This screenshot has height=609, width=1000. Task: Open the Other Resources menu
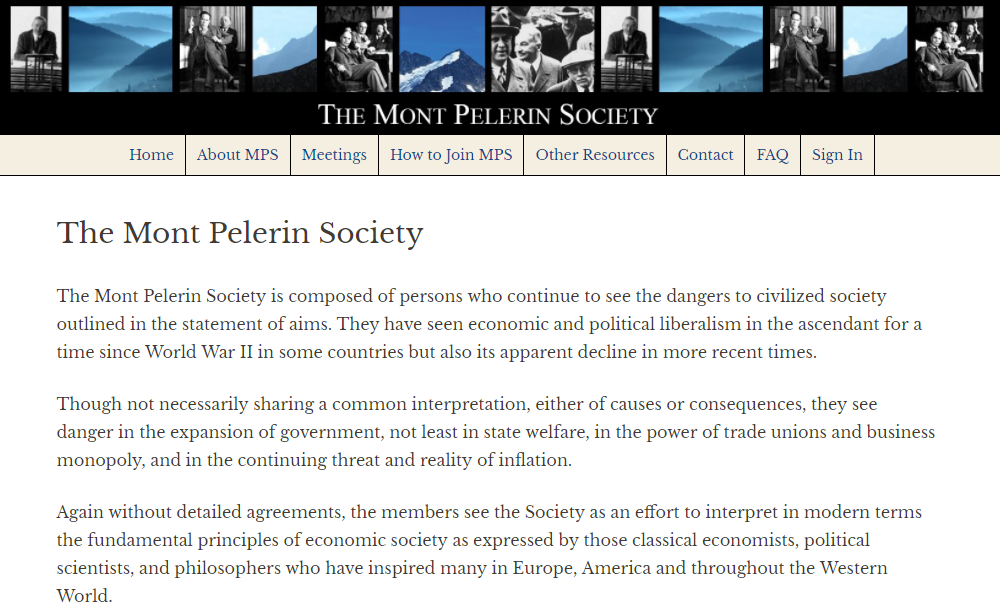click(x=595, y=155)
